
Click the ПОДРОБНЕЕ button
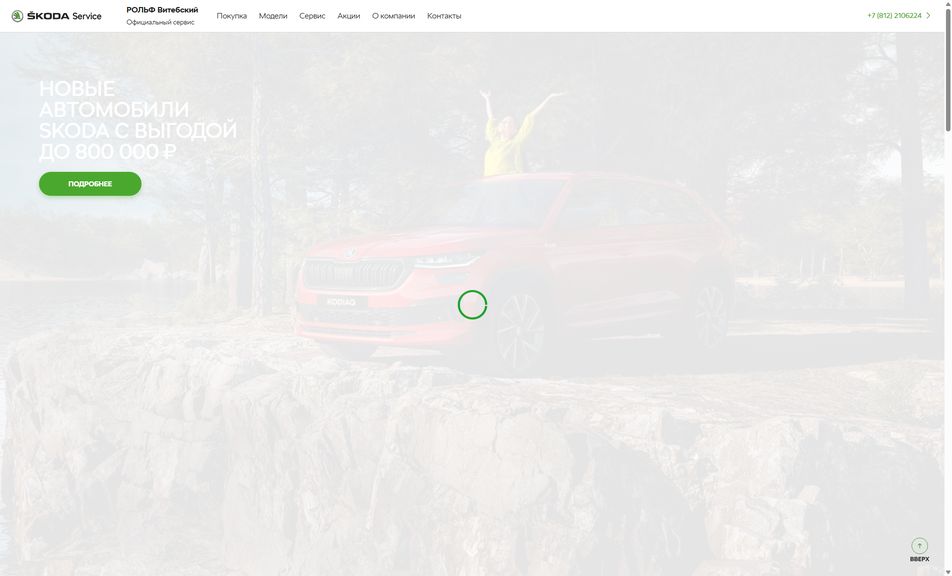[90, 184]
